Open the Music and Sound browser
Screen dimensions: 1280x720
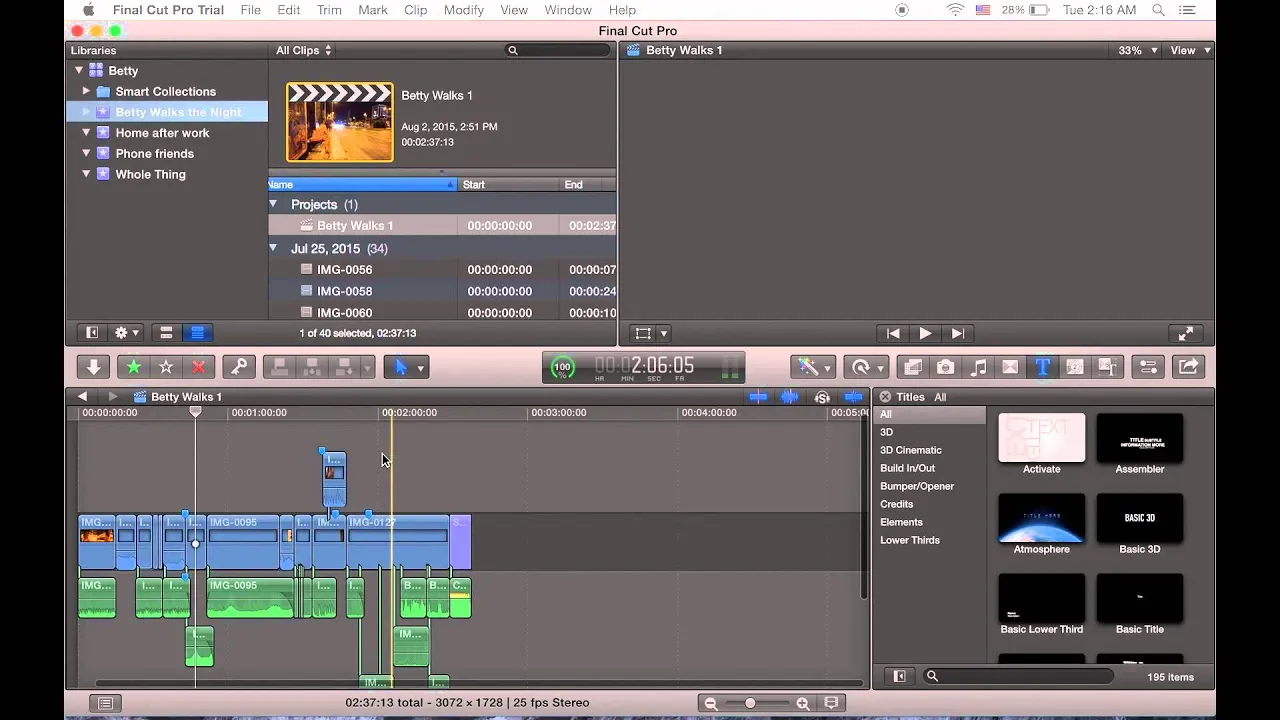(978, 367)
